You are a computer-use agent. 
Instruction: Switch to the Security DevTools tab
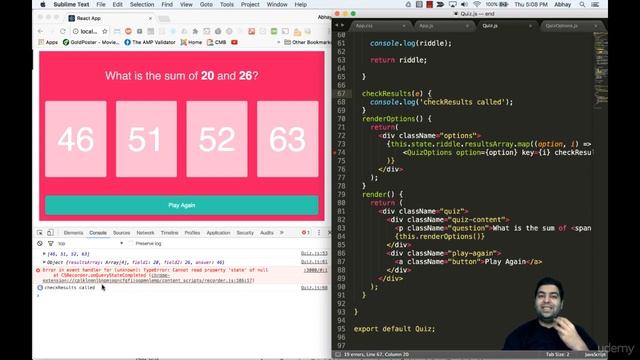pos(245,233)
